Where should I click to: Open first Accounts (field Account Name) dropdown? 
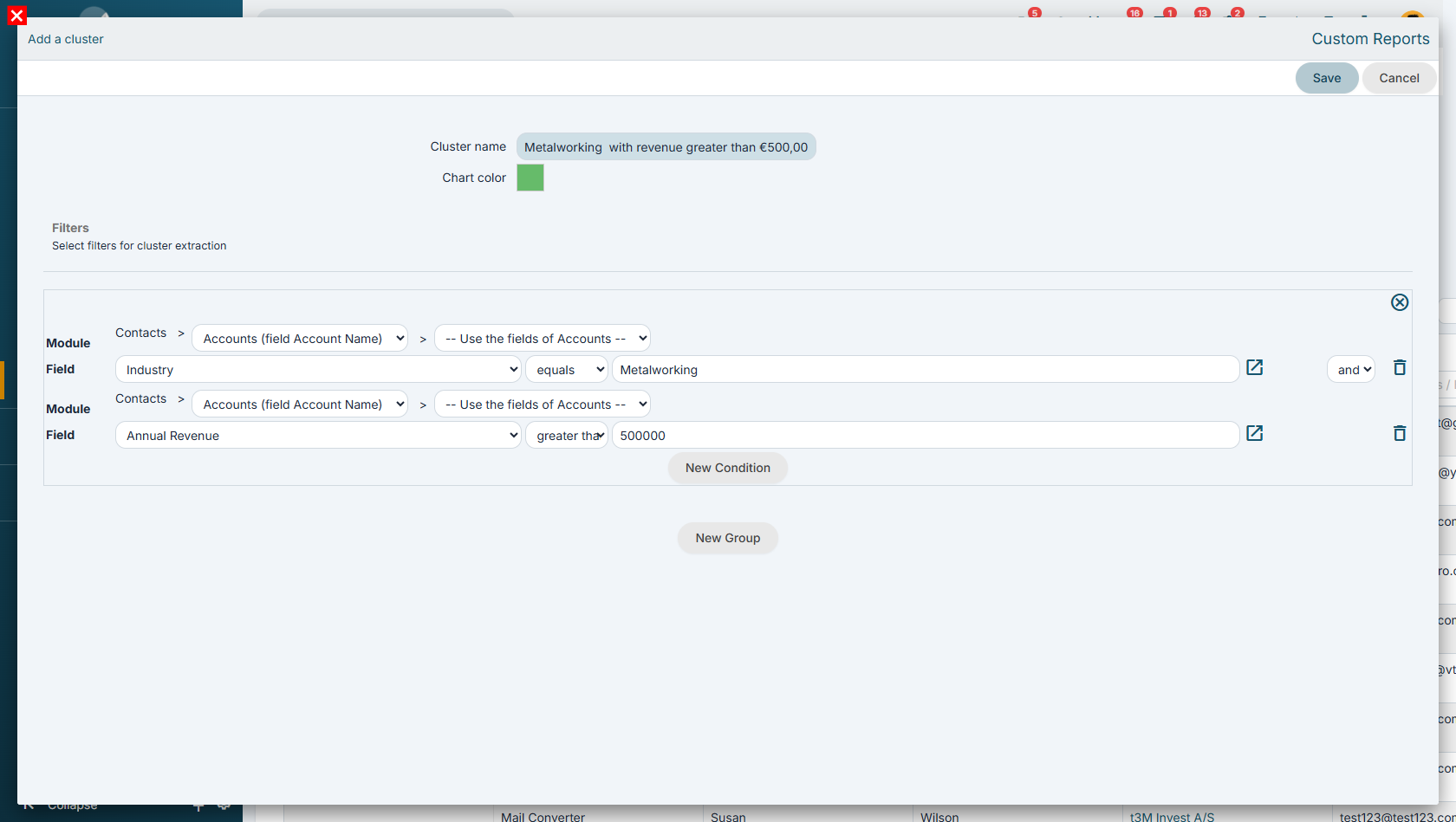tap(300, 339)
